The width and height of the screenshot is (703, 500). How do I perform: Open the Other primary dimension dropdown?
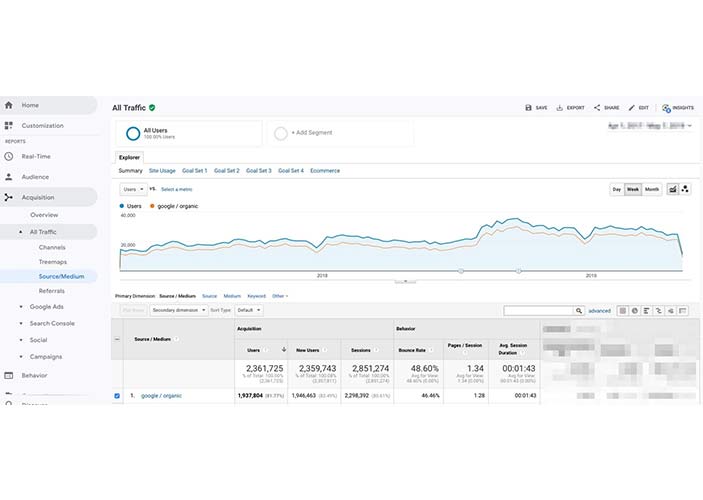[x=280, y=296]
